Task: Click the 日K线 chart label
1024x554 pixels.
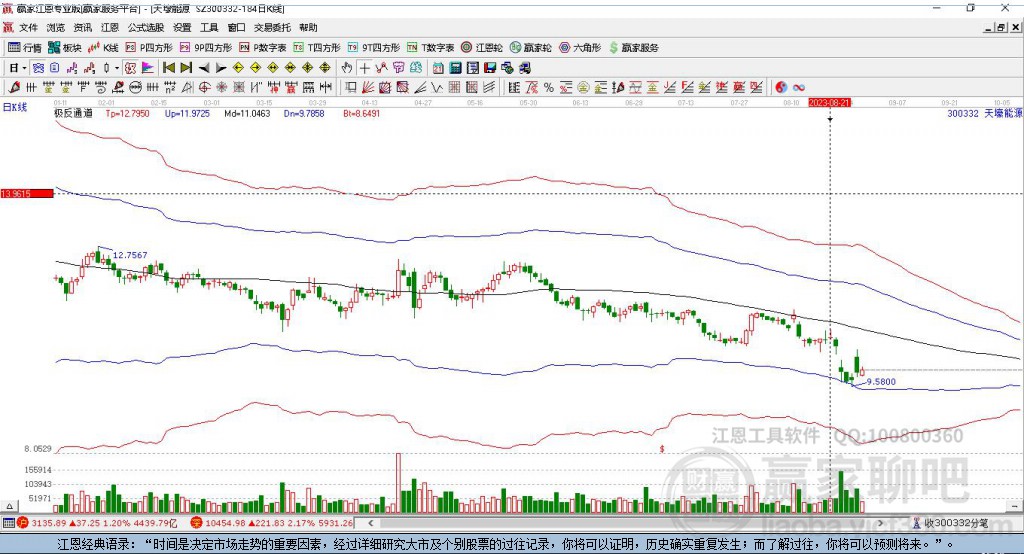Action: pyautogui.click(x=15, y=107)
